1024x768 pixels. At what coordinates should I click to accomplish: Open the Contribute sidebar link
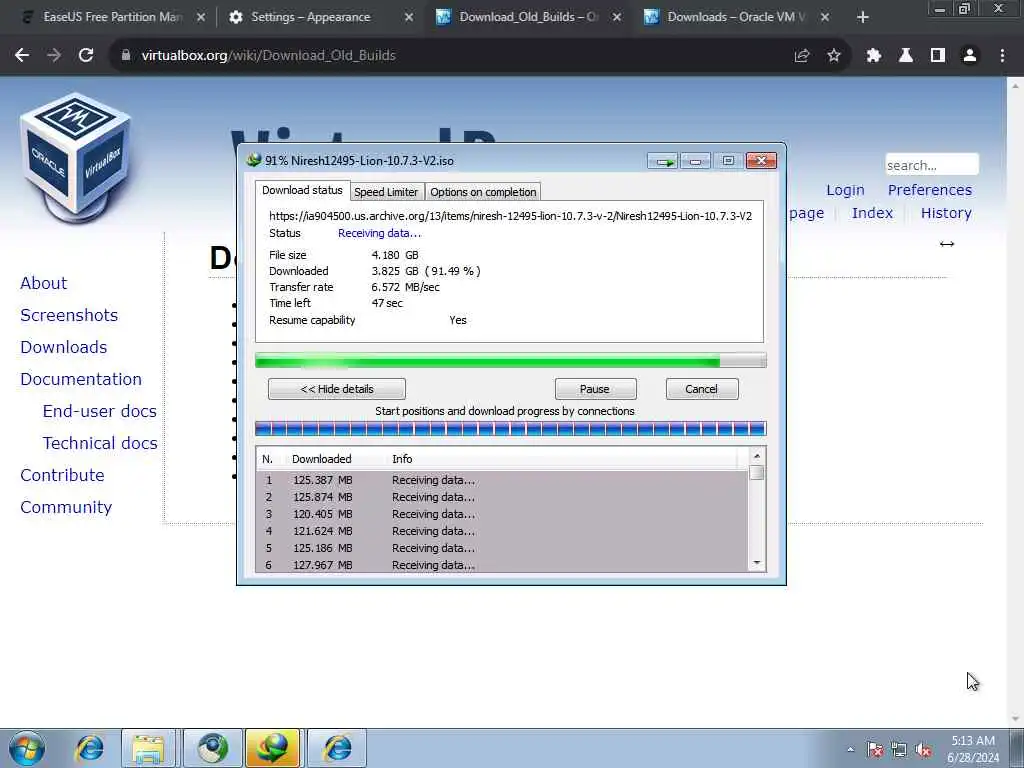[x=62, y=475]
